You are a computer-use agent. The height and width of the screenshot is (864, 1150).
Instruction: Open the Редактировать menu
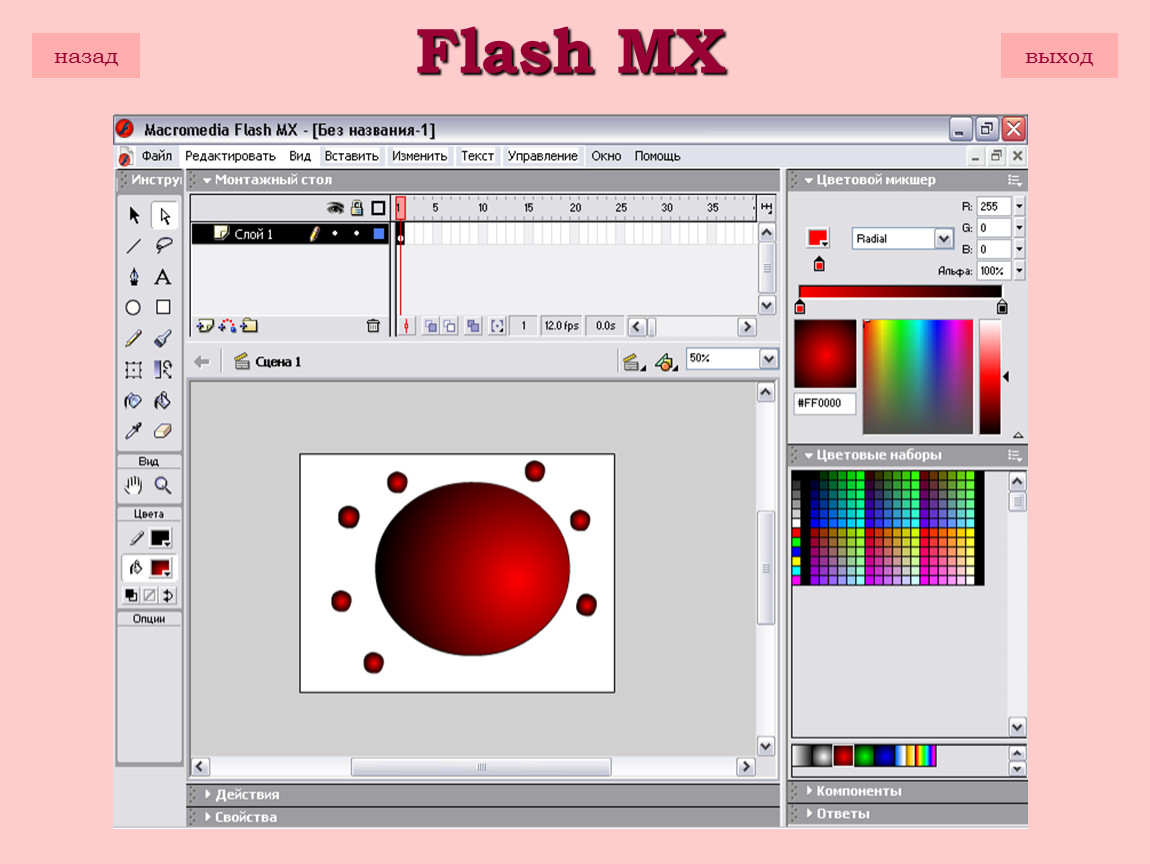coord(230,156)
